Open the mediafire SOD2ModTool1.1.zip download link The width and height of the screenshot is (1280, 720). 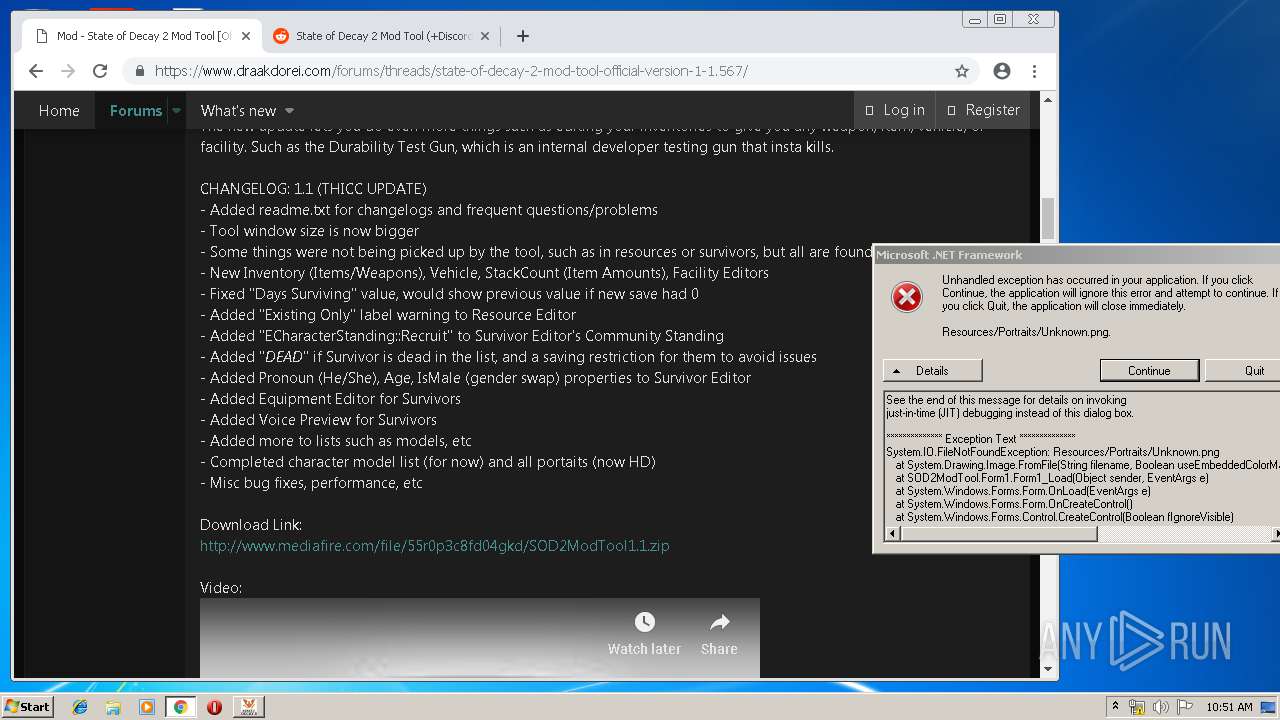pos(435,545)
